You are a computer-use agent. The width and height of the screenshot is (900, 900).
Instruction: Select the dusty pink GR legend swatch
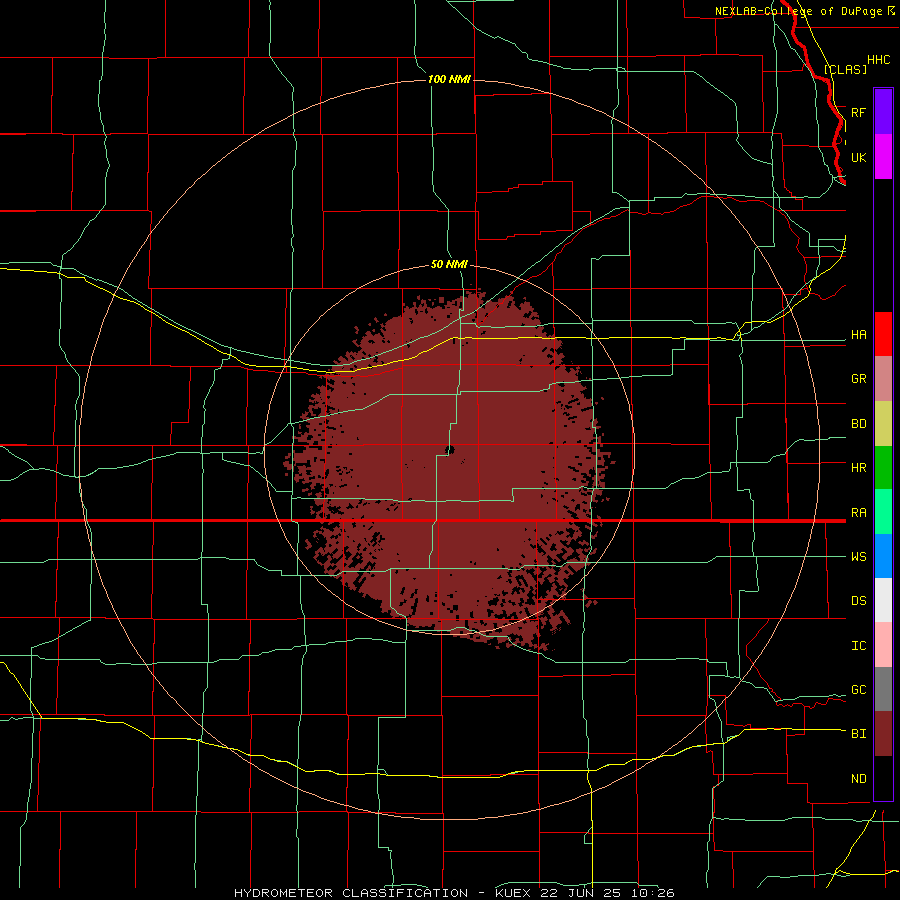tap(883, 379)
